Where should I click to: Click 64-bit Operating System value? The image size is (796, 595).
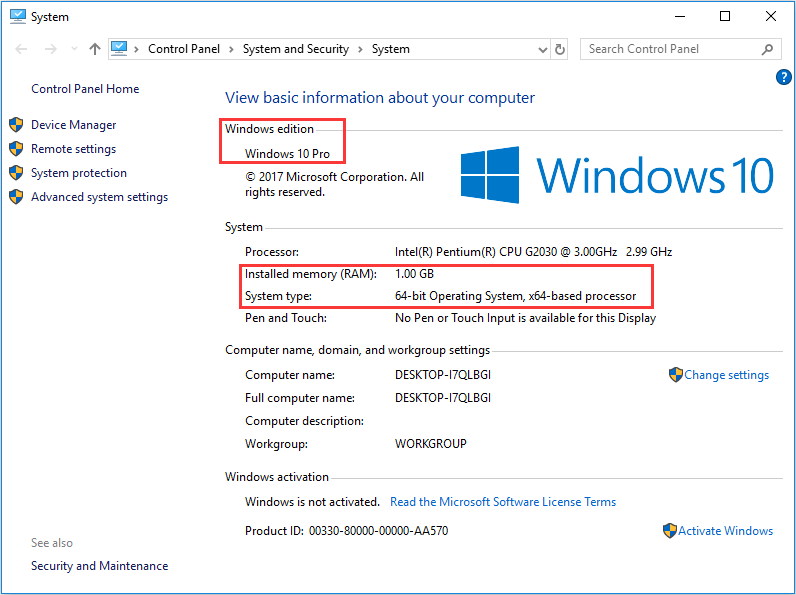(x=515, y=296)
